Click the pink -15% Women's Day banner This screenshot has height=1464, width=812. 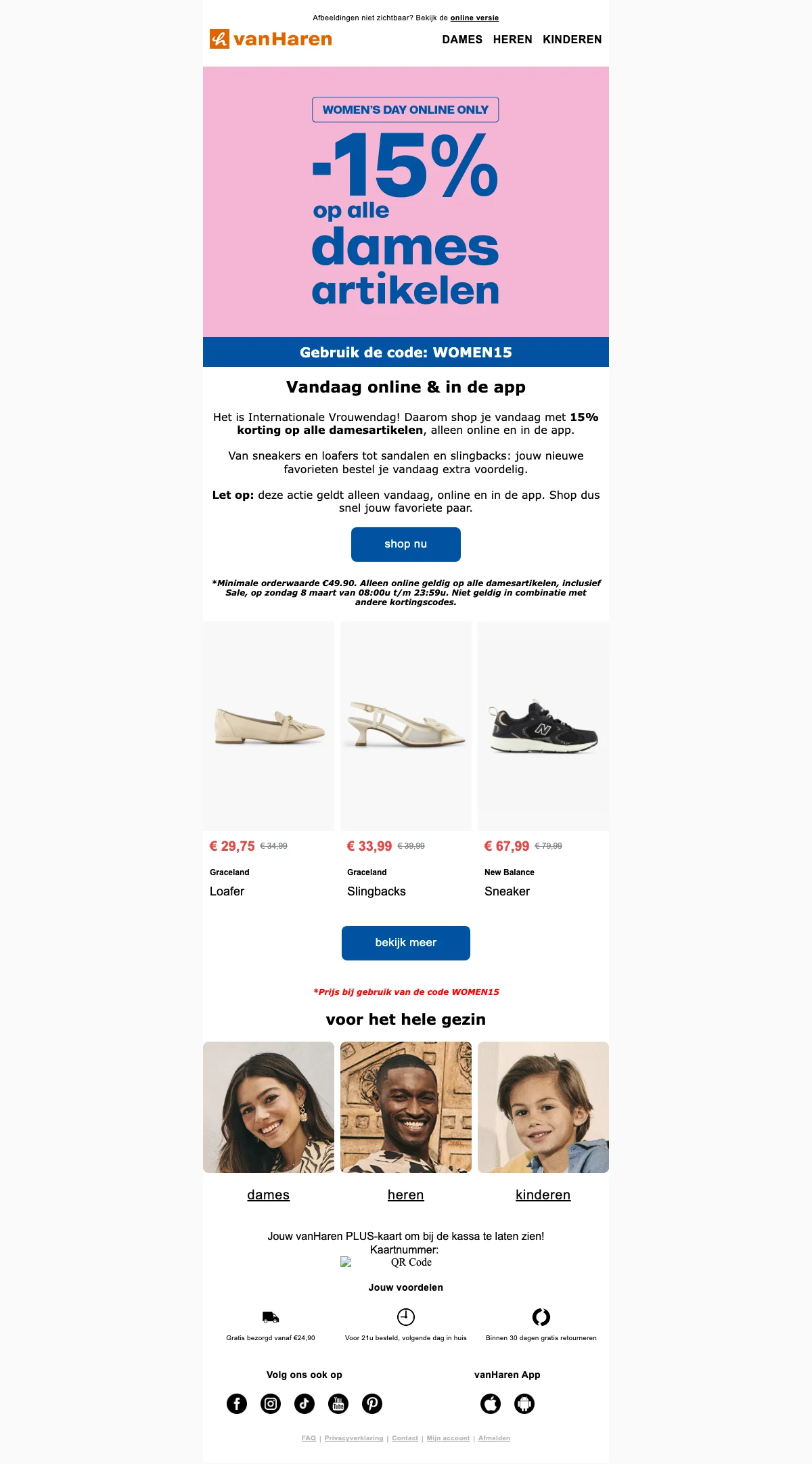(x=406, y=202)
